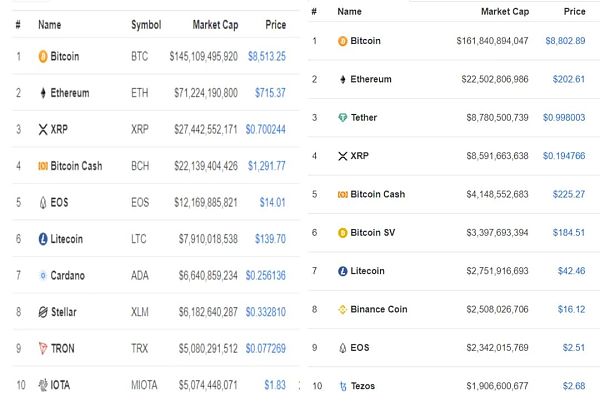Open the $715.37 Ethereum price link
Viewport: 600px width, 401px height.
tap(266, 93)
